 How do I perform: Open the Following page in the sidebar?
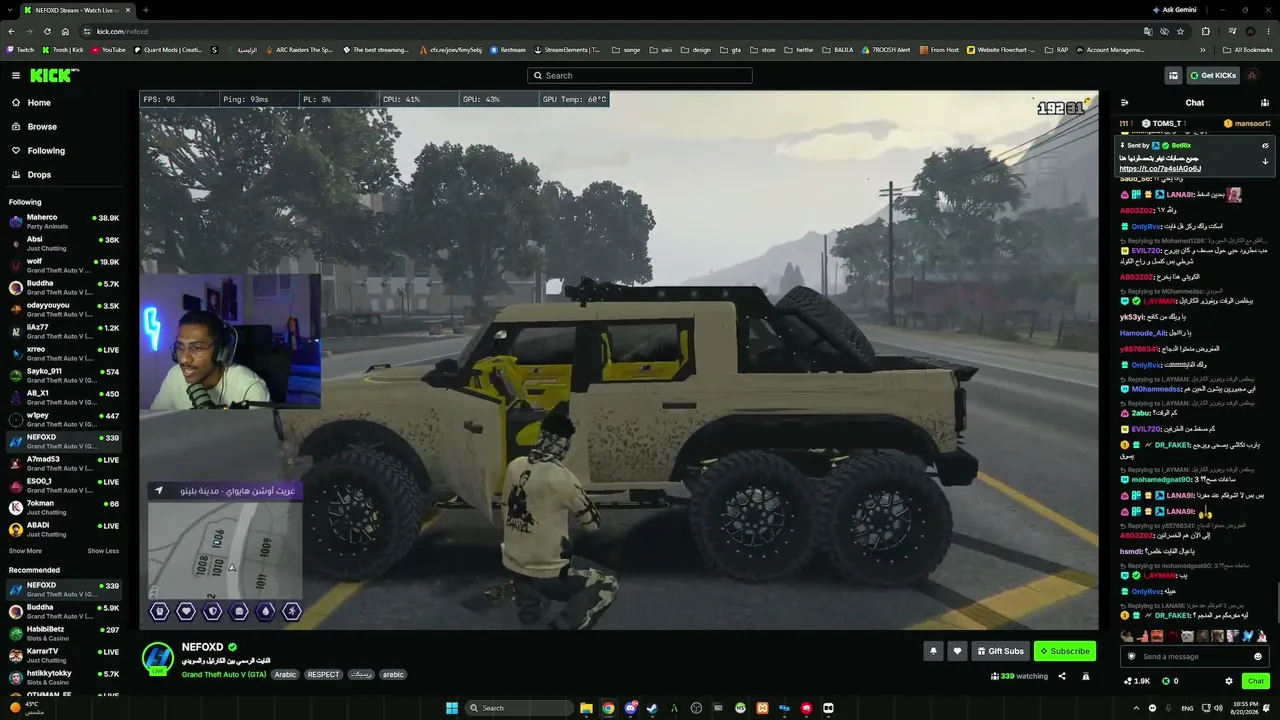pyautogui.click(x=64, y=151)
